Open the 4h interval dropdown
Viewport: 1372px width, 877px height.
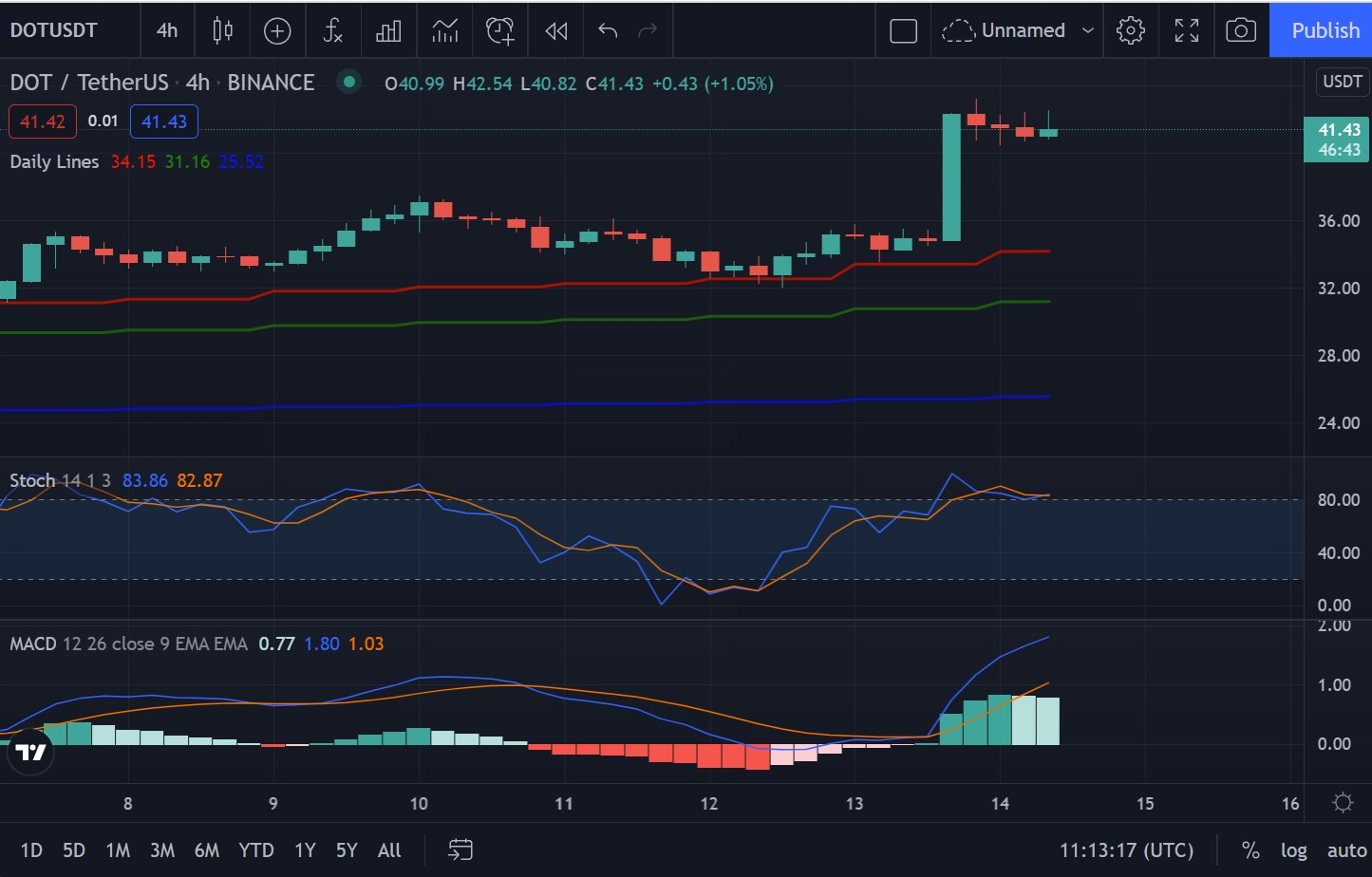click(167, 30)
